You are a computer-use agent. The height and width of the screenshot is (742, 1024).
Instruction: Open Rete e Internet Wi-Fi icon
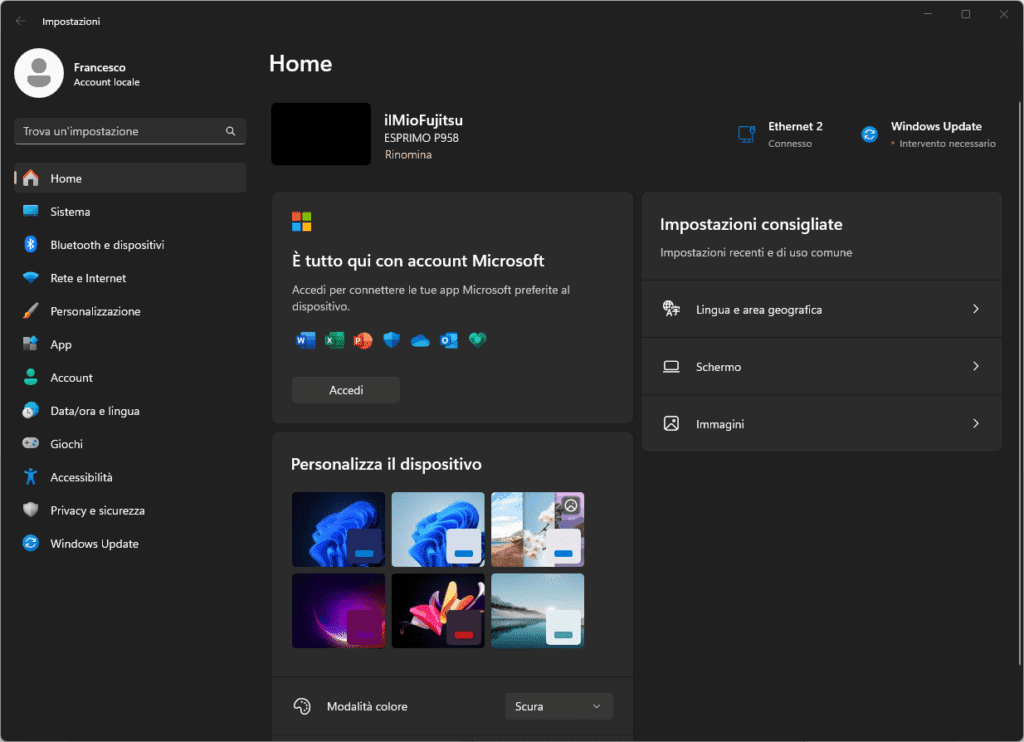click(30, 278)
